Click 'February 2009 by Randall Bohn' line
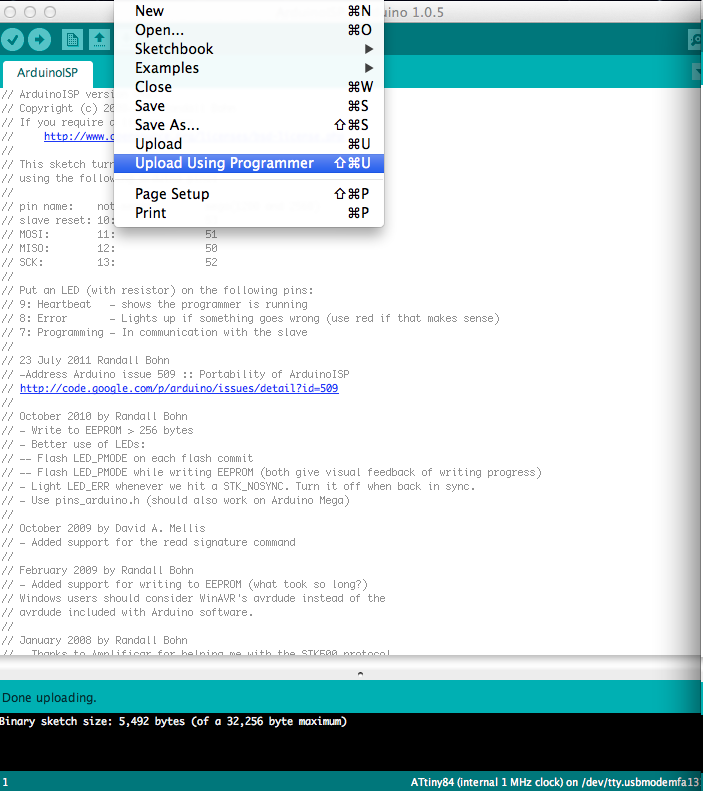The height and width of the screenshot is (791, 703). click(97, 570)
